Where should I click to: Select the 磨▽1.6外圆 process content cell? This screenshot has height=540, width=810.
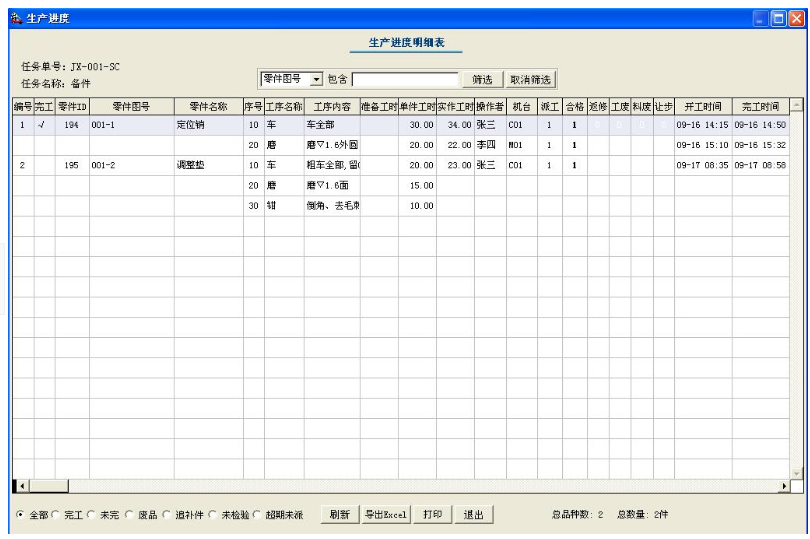(332, 145)
